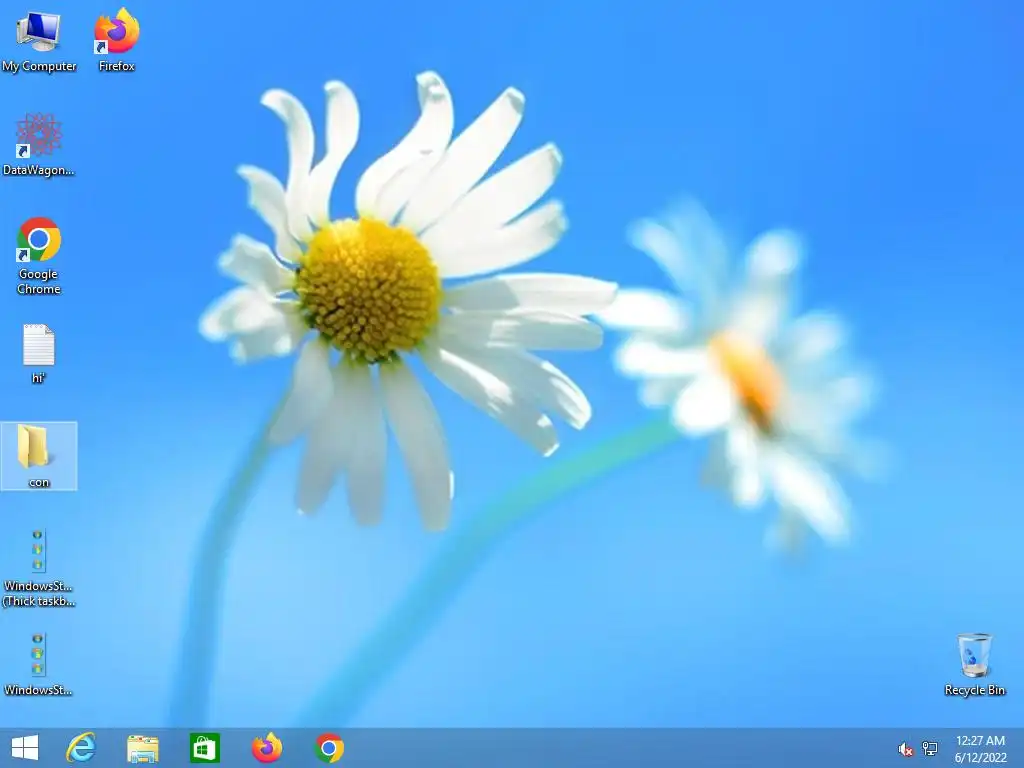The height and width of the screenshot is (768, 1024).
Task: Click the network status tray icon
Action: (929, 748)
